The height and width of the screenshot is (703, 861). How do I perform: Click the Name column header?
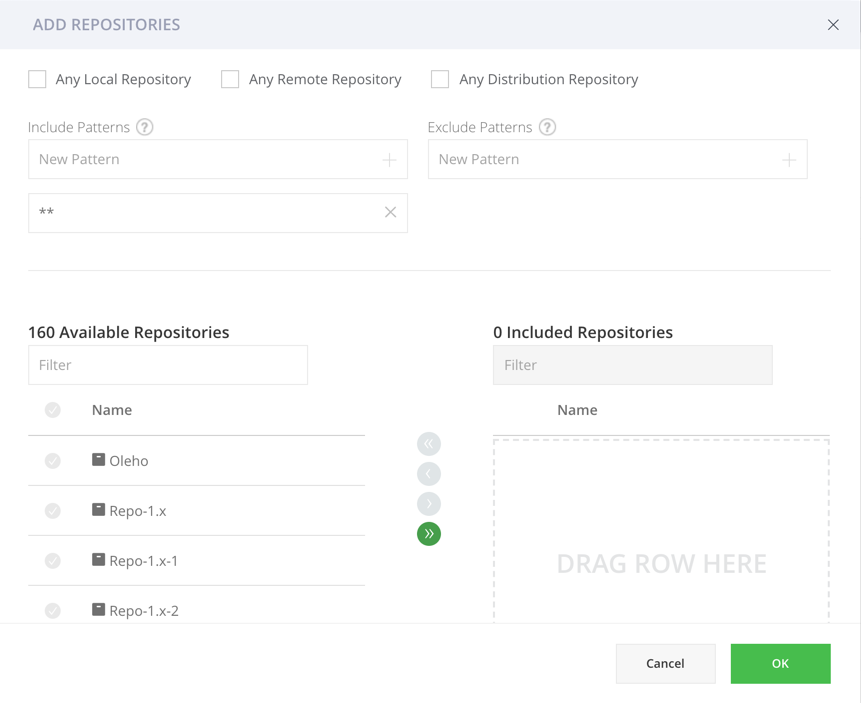click(x=111, y=410)
